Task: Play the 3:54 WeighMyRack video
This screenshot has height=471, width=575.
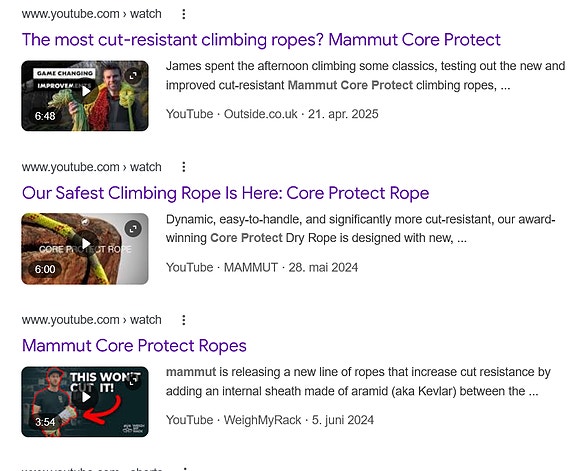Action: pyautogui.click(x=86, y=397)
